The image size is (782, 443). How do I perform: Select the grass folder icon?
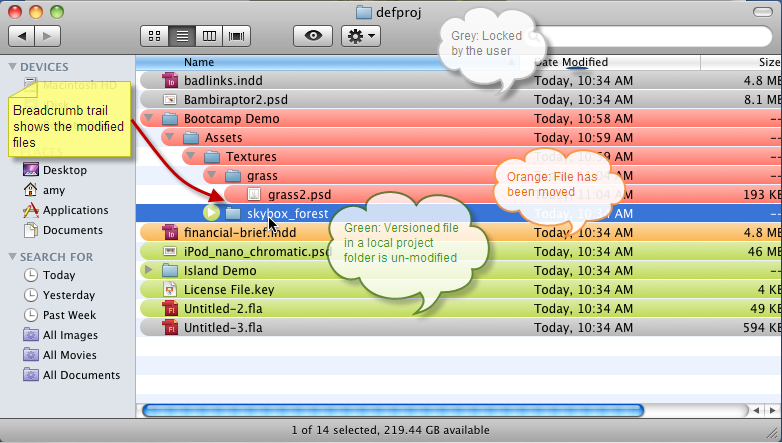click(x=233, y=175)
